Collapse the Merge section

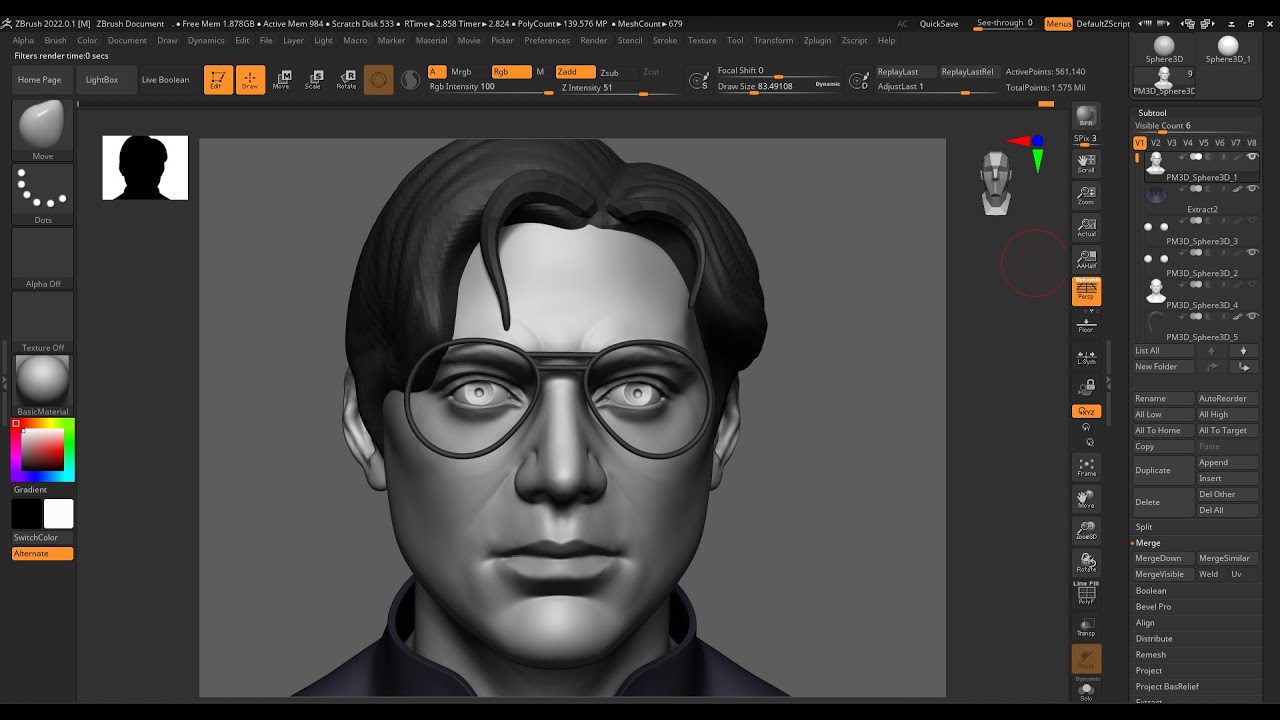pyautogui.click(x=1148, y=543)
